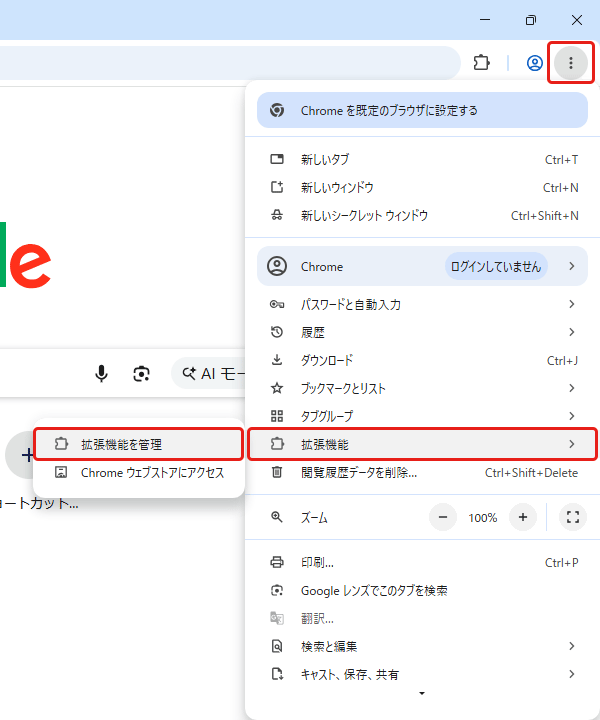Screen dimensions: 600x720
Task: Click the new window icon beside 新しいウィンドウ
Action: pos(277,187)
